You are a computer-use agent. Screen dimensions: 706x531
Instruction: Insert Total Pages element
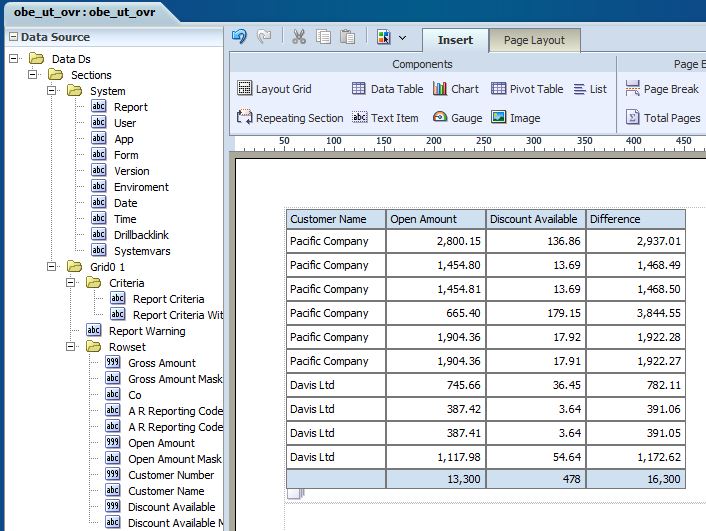coord(663,118)
